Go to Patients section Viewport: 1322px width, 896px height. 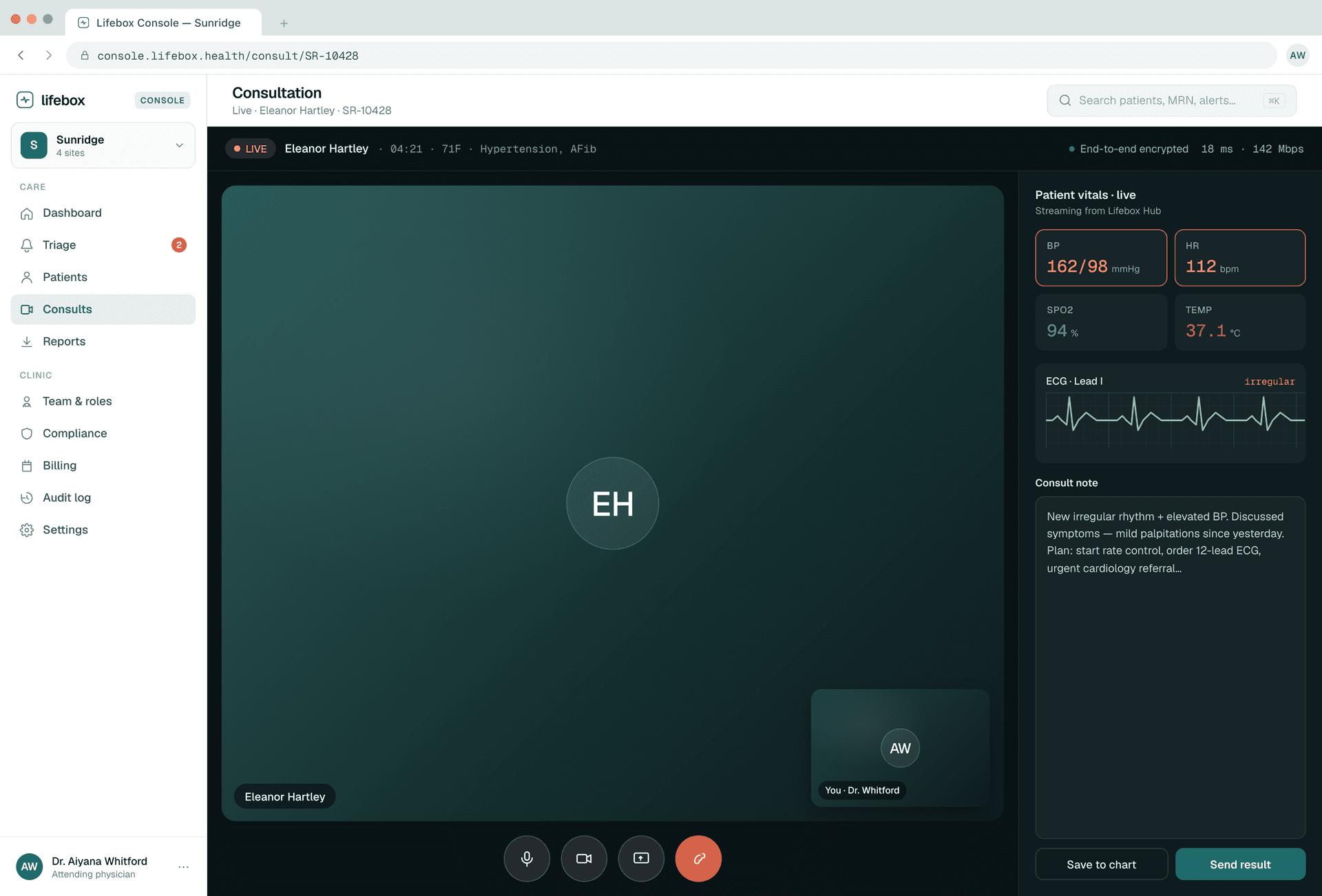[x=103, y=277]
